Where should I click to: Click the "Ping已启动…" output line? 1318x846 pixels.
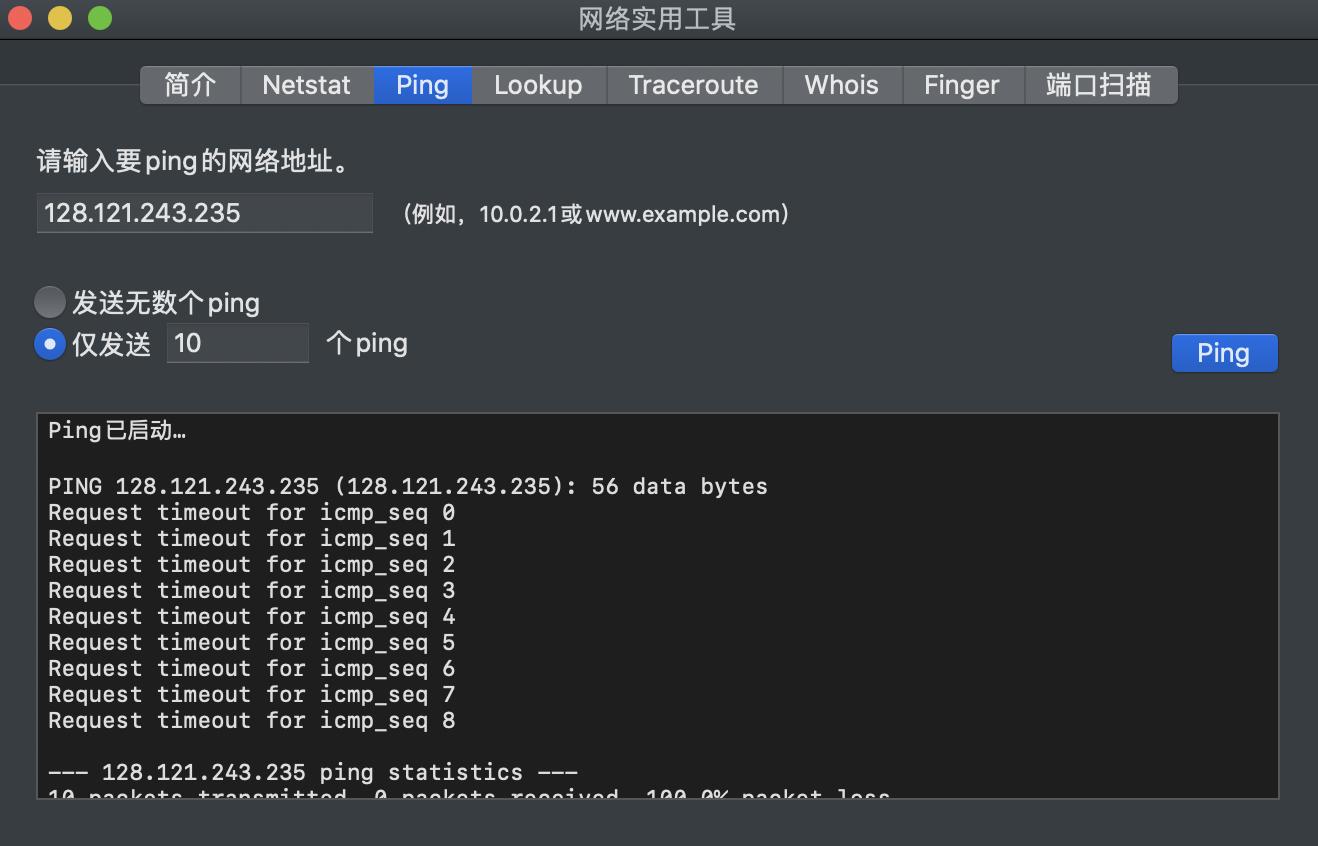pos(117,431)
